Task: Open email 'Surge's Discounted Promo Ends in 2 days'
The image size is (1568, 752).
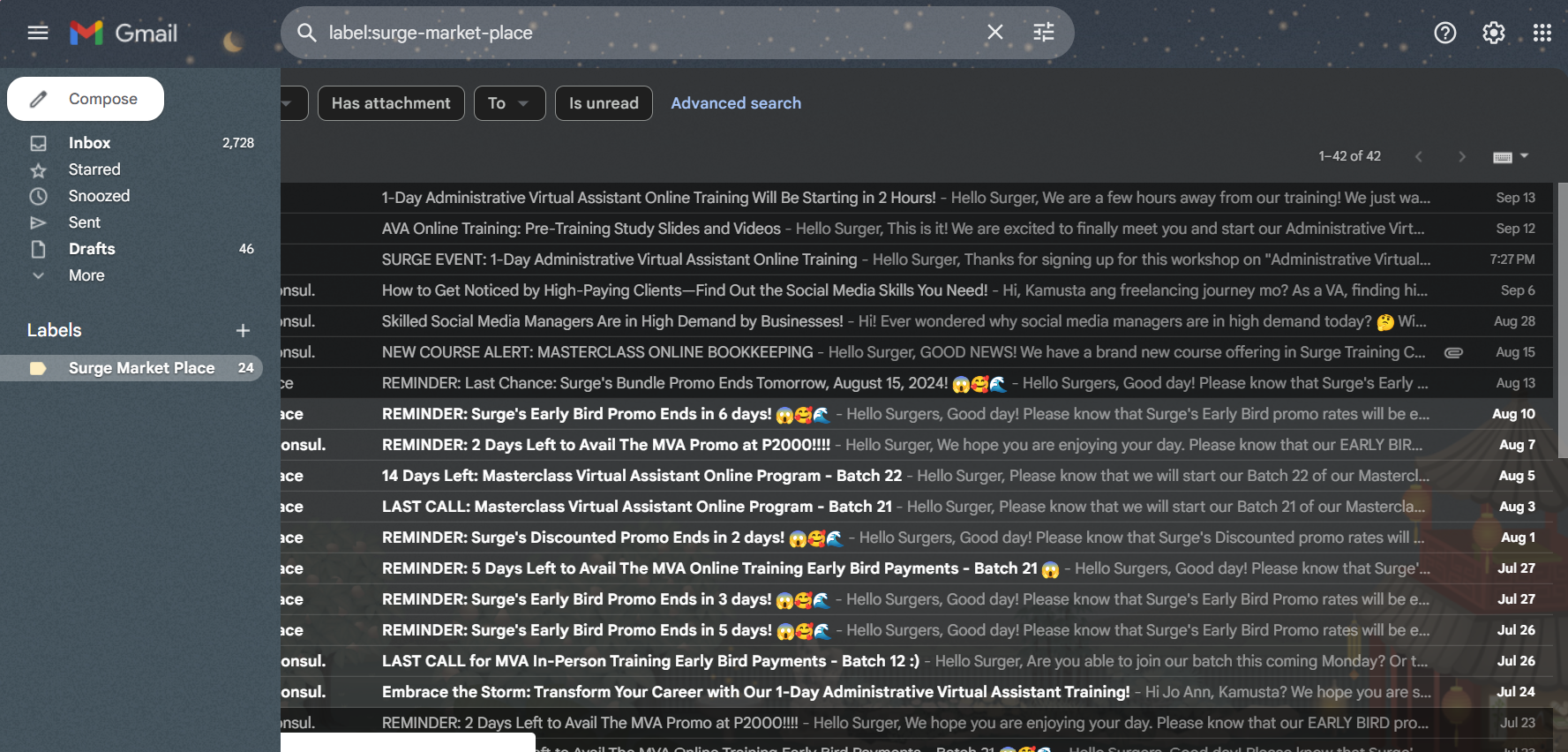Action: [917, 538]
